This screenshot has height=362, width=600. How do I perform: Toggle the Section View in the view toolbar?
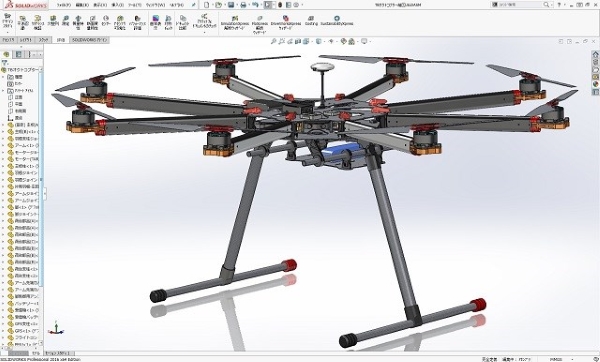(x=299, y=41)
